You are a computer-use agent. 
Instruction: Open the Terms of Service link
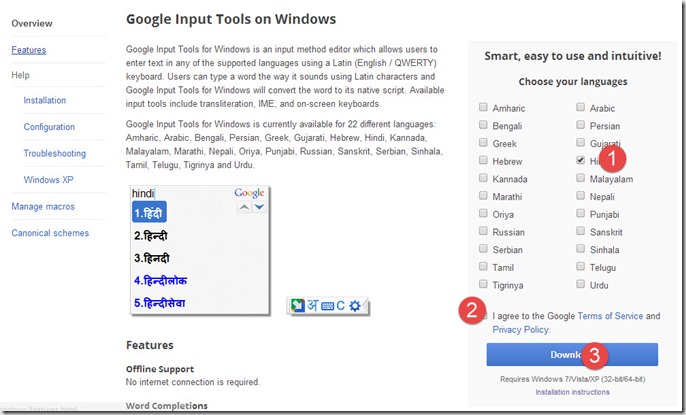[610, 316]
